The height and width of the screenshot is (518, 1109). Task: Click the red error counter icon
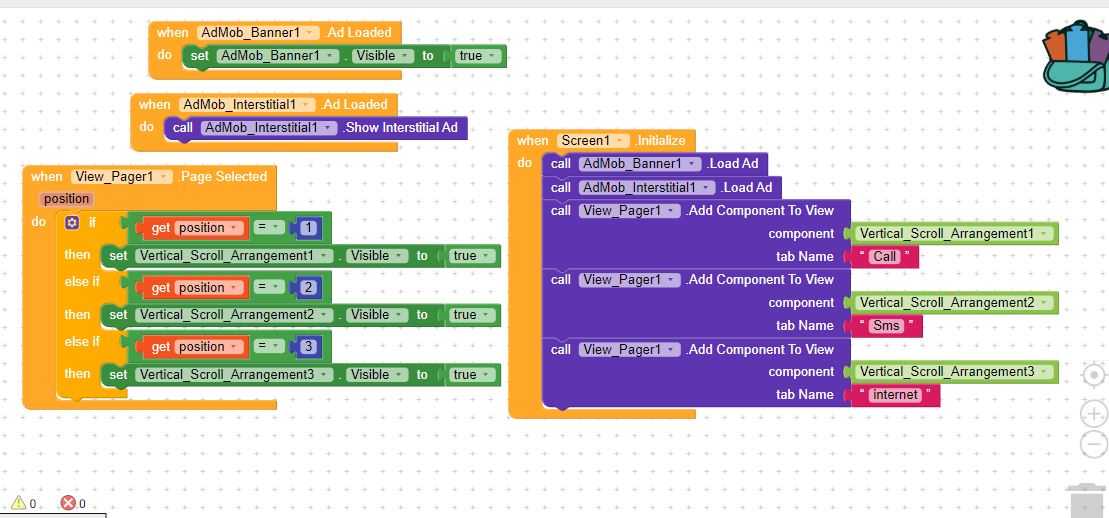(x=68, y=503)
